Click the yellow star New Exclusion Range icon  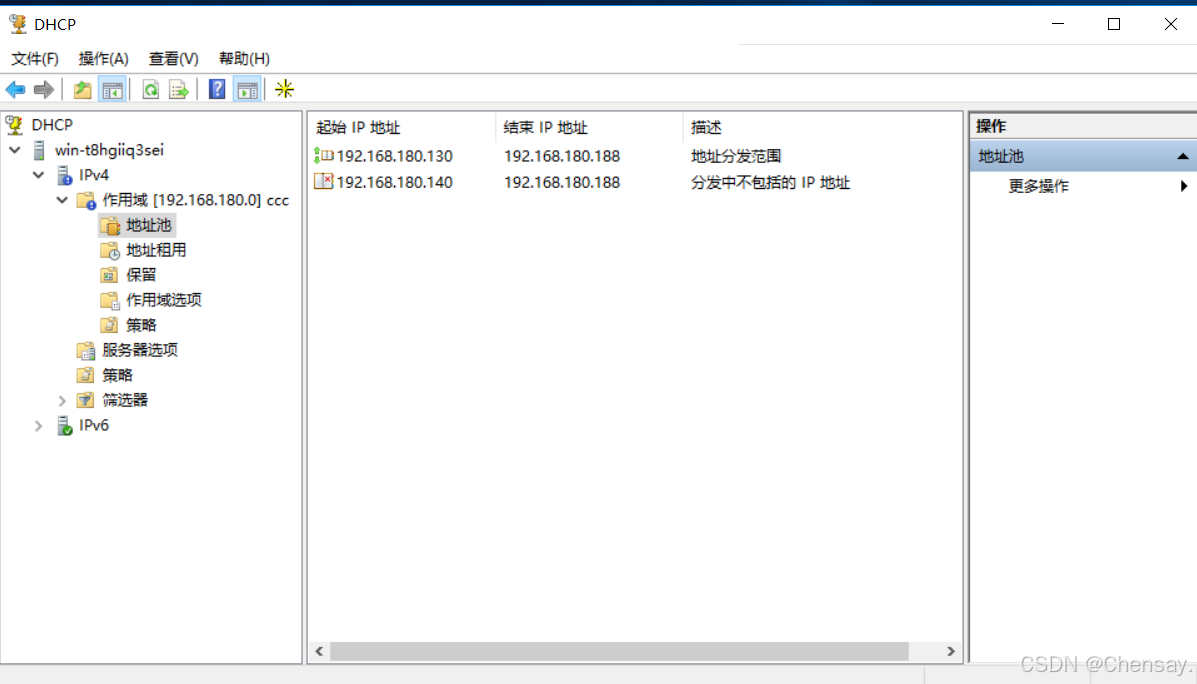tap(285, 89)
